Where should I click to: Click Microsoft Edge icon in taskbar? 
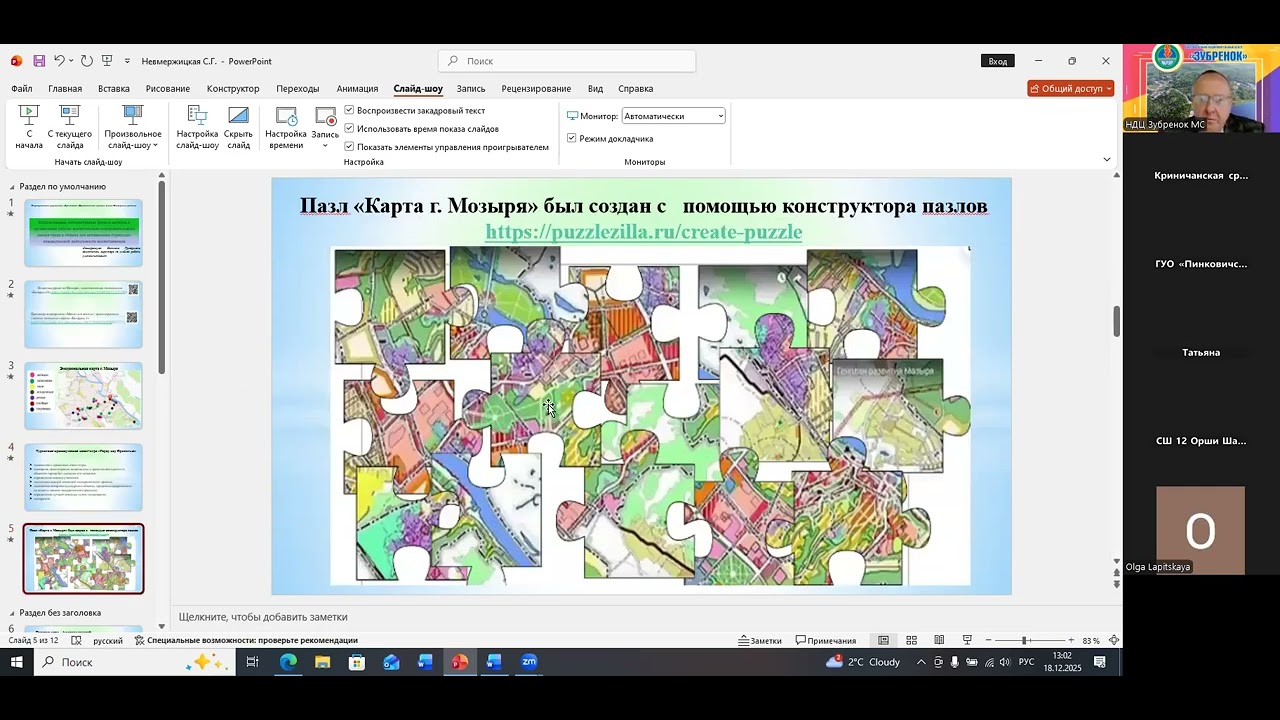click(x=288, y=662)
